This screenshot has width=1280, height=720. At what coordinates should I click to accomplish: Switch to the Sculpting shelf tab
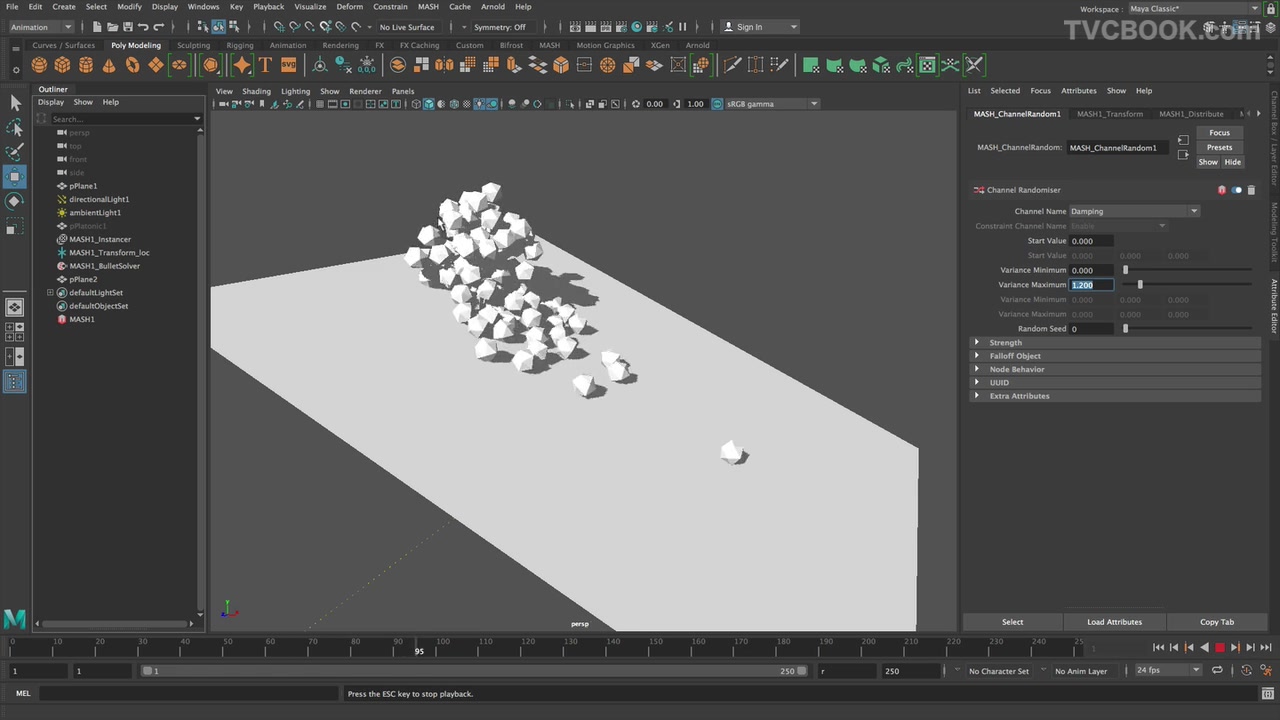(x=193, y=45)
